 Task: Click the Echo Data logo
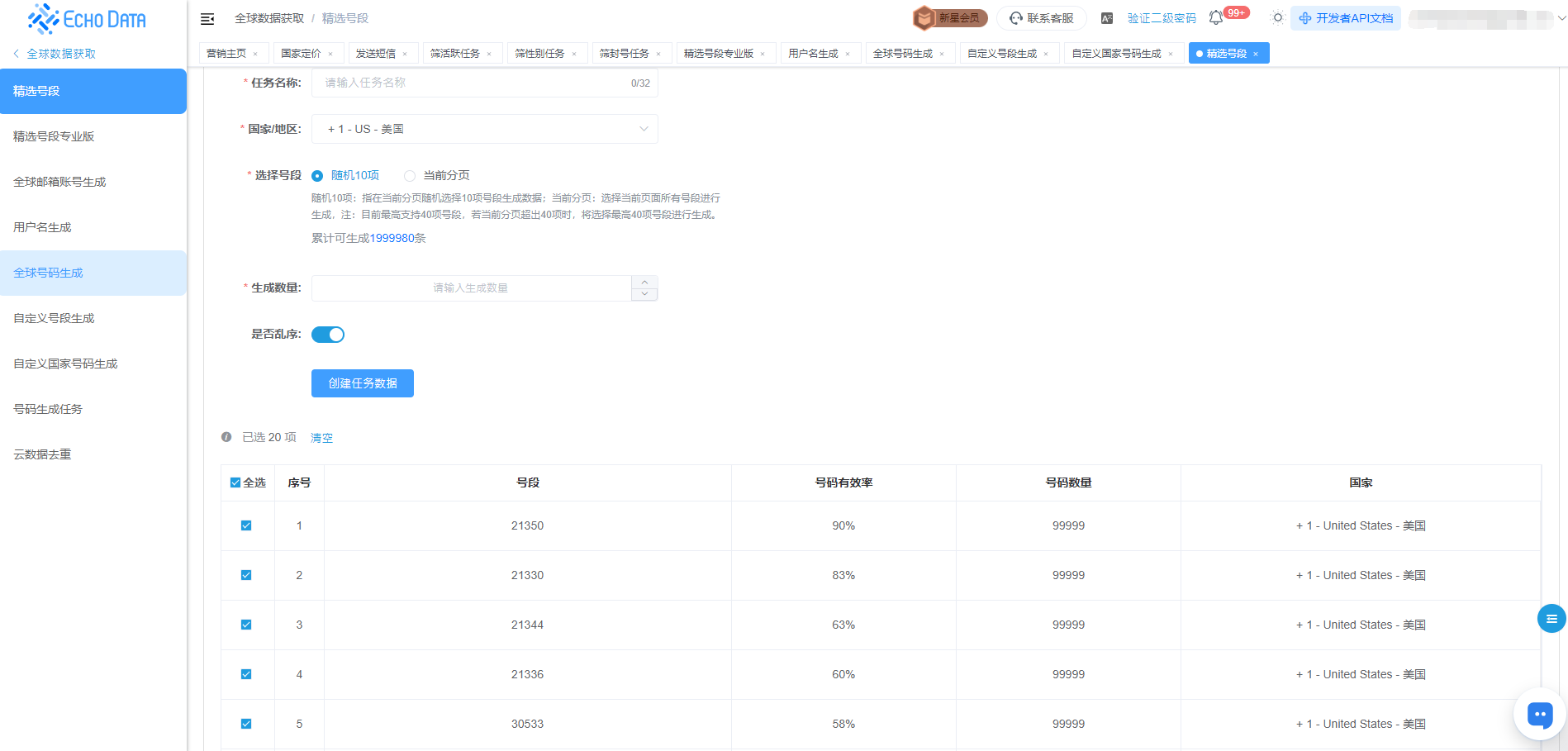point(88,18)
